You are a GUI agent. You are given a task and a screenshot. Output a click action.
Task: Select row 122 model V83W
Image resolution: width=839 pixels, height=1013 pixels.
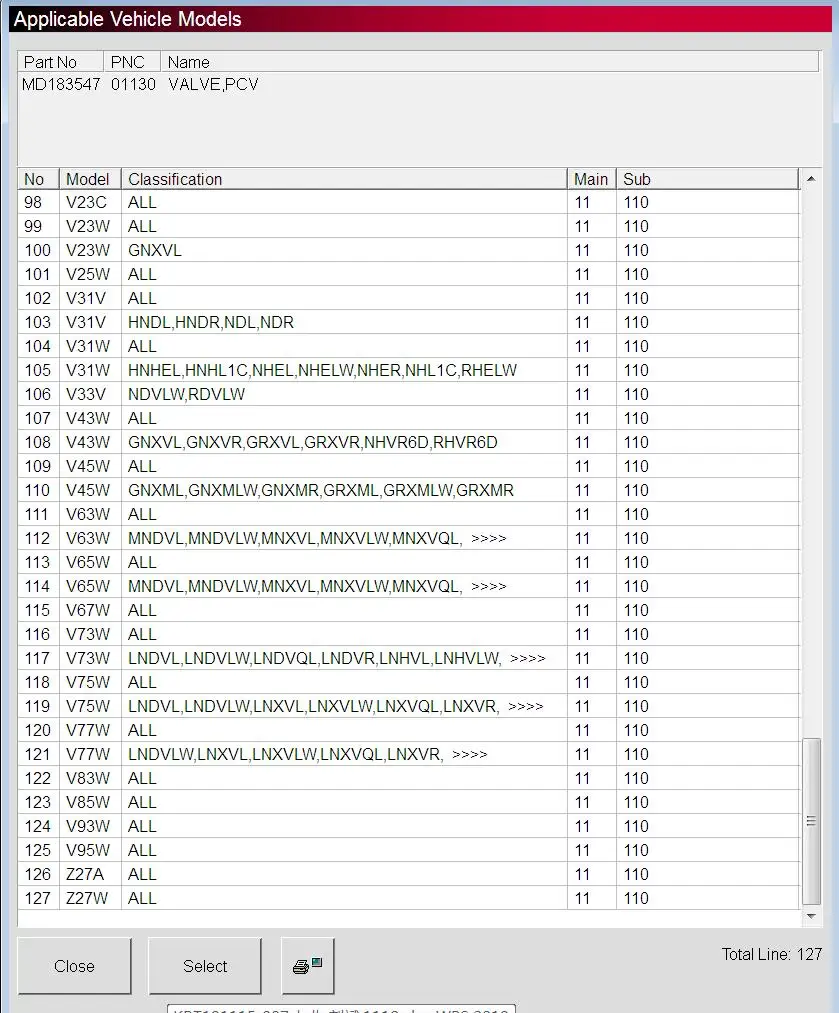(408, 778)
